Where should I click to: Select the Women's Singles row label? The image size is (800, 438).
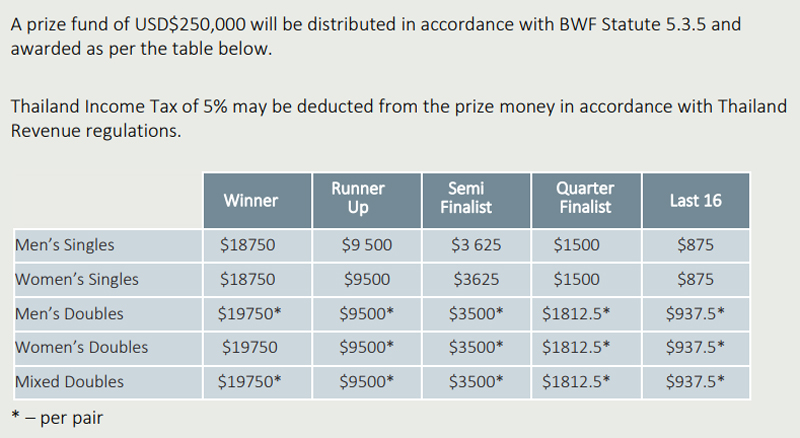pos(77,279)
